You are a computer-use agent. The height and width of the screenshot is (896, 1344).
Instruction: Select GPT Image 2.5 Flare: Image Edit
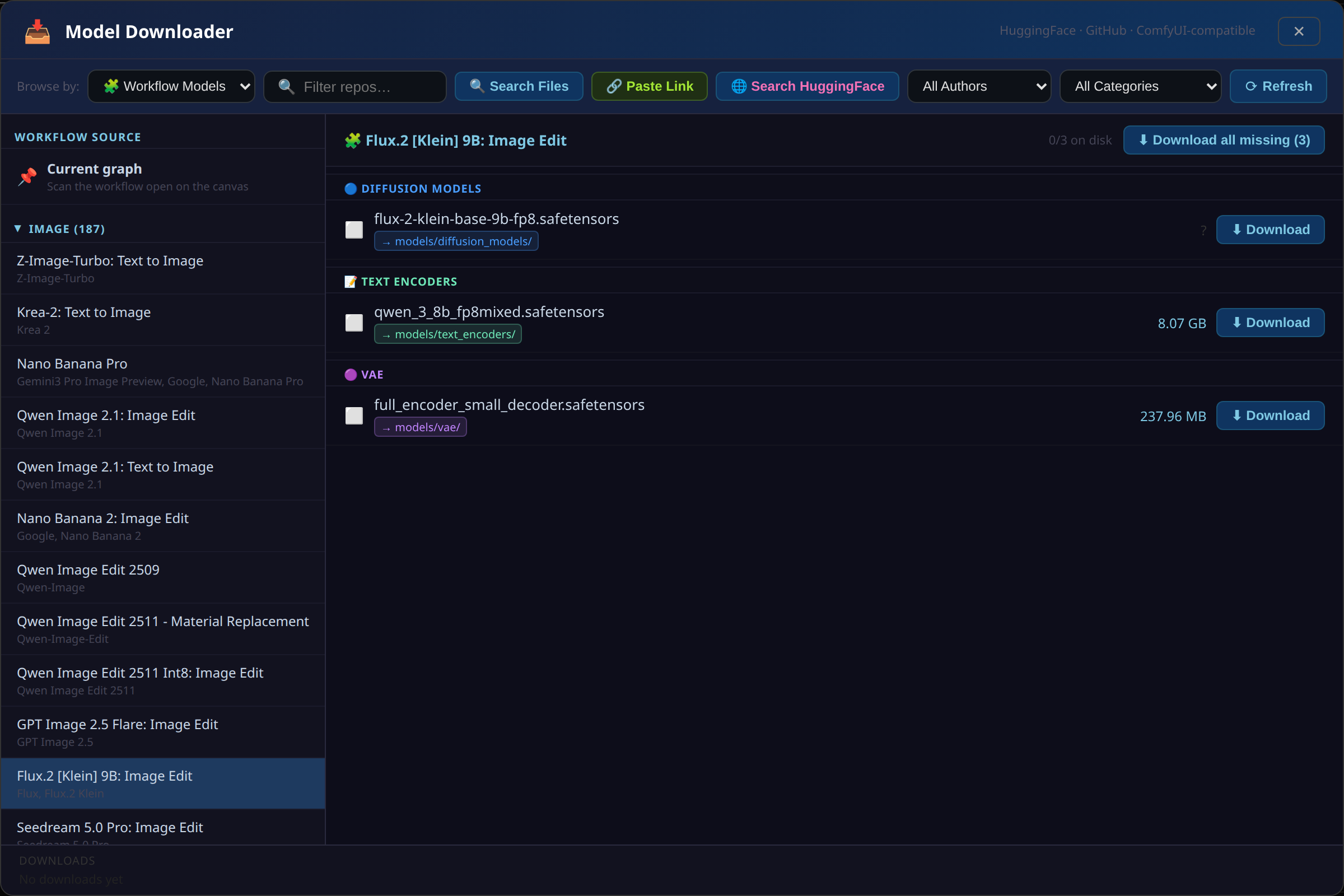pos(163,732)
